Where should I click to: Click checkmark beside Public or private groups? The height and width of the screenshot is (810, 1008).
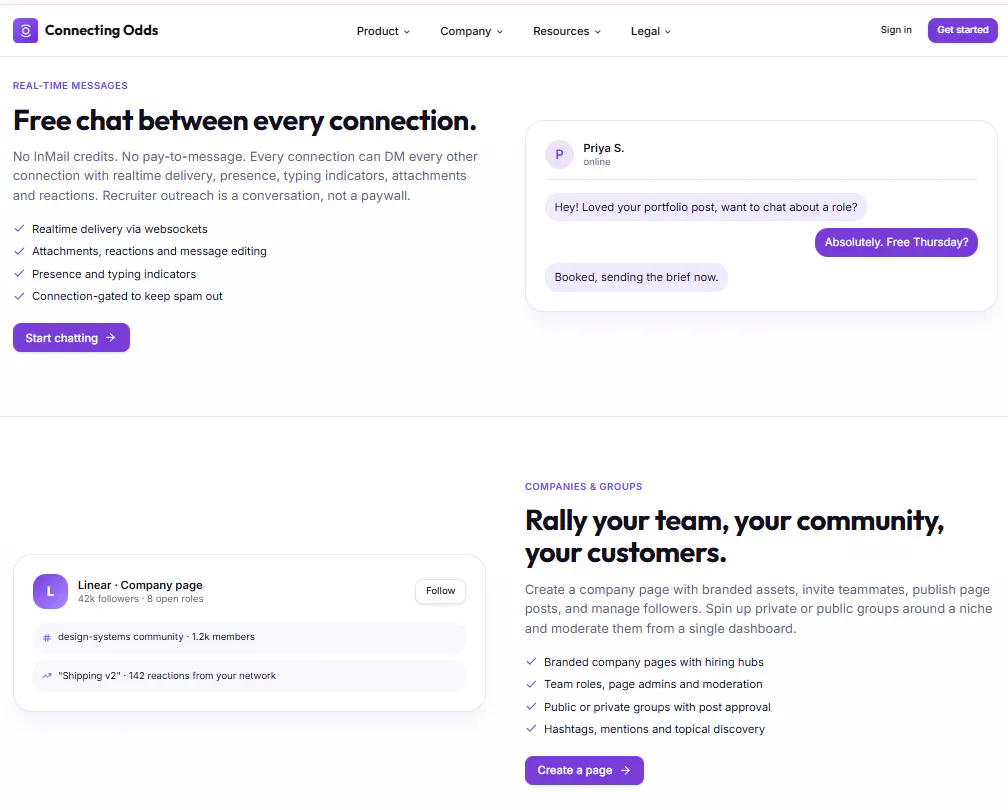pyautogui.click(x=531, y=706)
